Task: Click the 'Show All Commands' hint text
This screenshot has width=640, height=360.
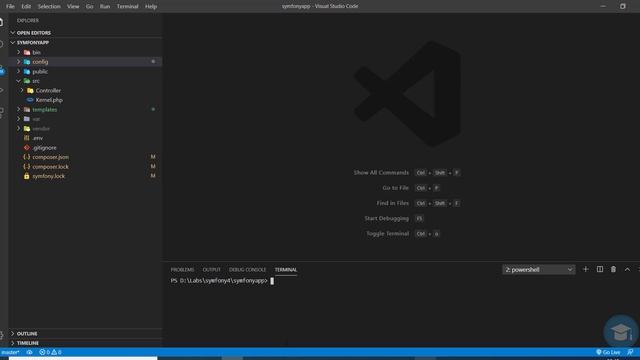Action: tap(381, 173)
